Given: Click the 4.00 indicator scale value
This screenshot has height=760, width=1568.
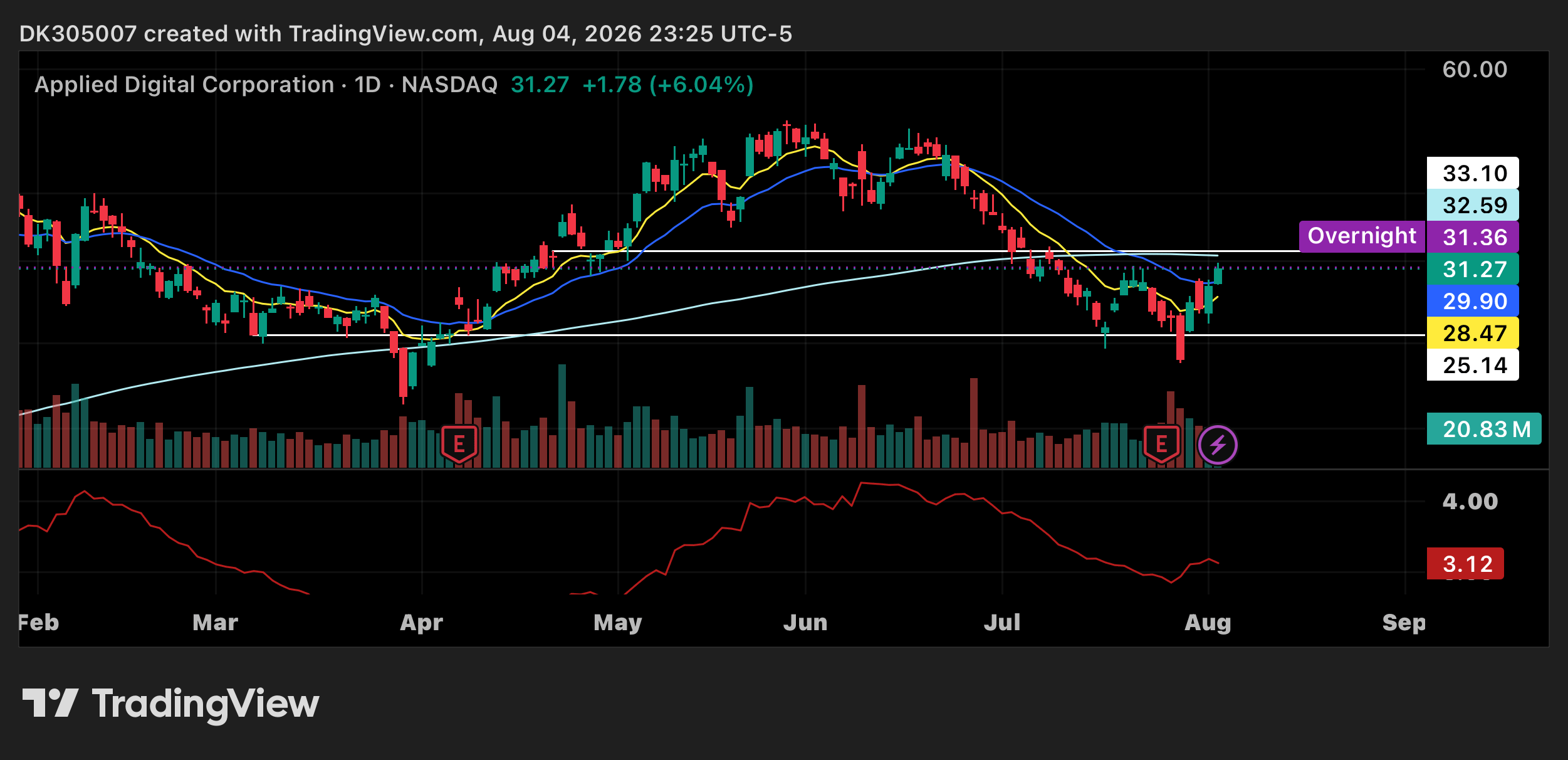Looking at the screenshot, I should click(x=1470, y=502).
